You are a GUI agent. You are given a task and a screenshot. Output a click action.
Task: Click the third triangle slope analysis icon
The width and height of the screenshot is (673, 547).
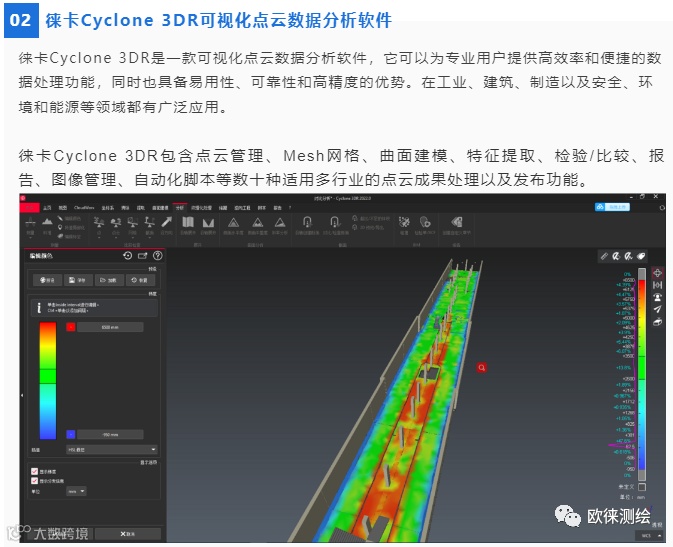click(280, 222)
